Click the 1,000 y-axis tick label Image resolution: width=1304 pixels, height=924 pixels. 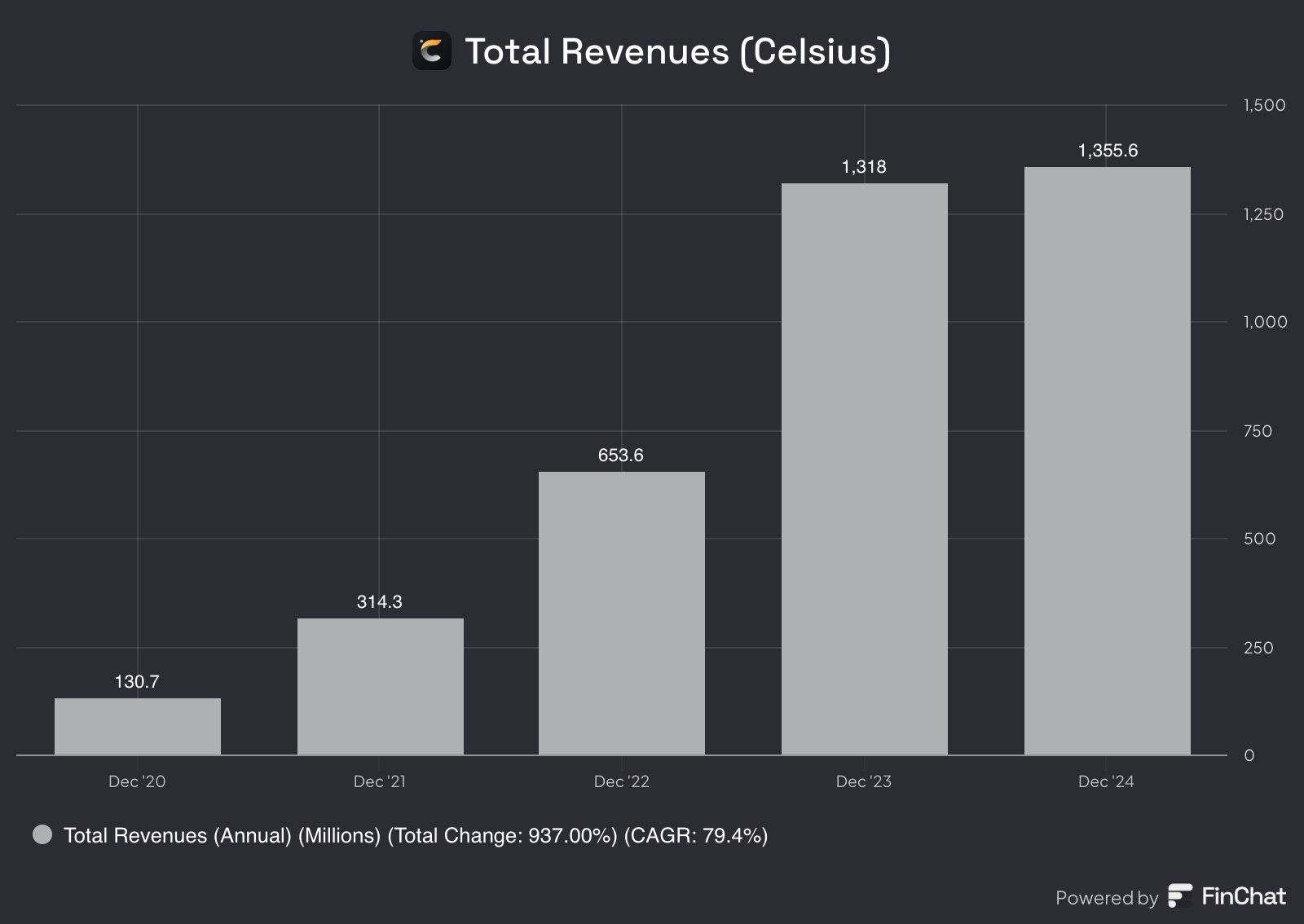click(x=1265, y=322)
